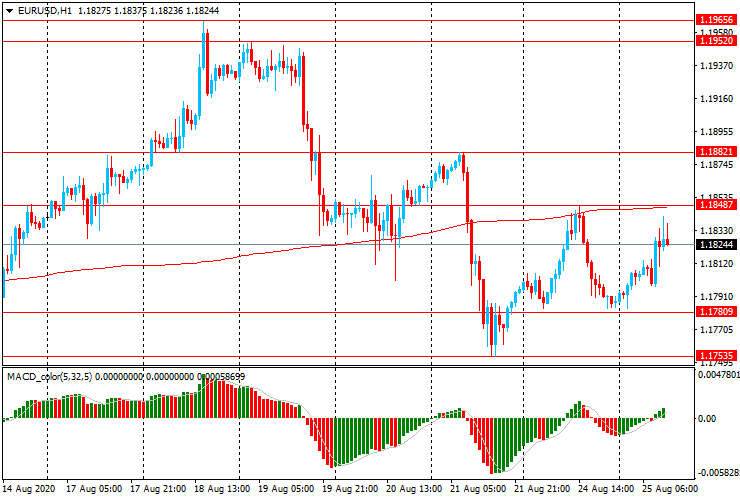Select the 1.18487 red price label

click(x=716, y=204)
